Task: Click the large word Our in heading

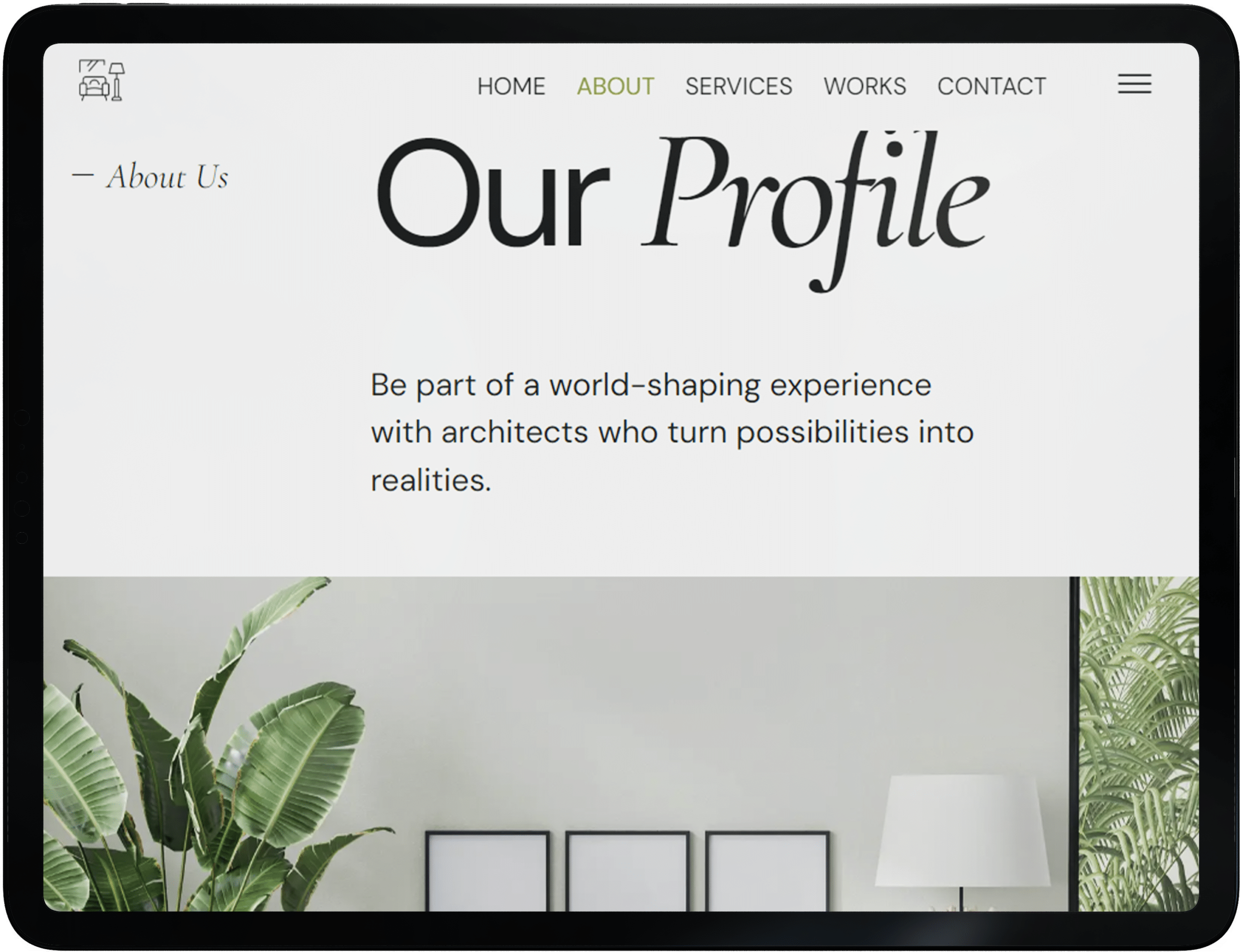Action: pos(493,193)
